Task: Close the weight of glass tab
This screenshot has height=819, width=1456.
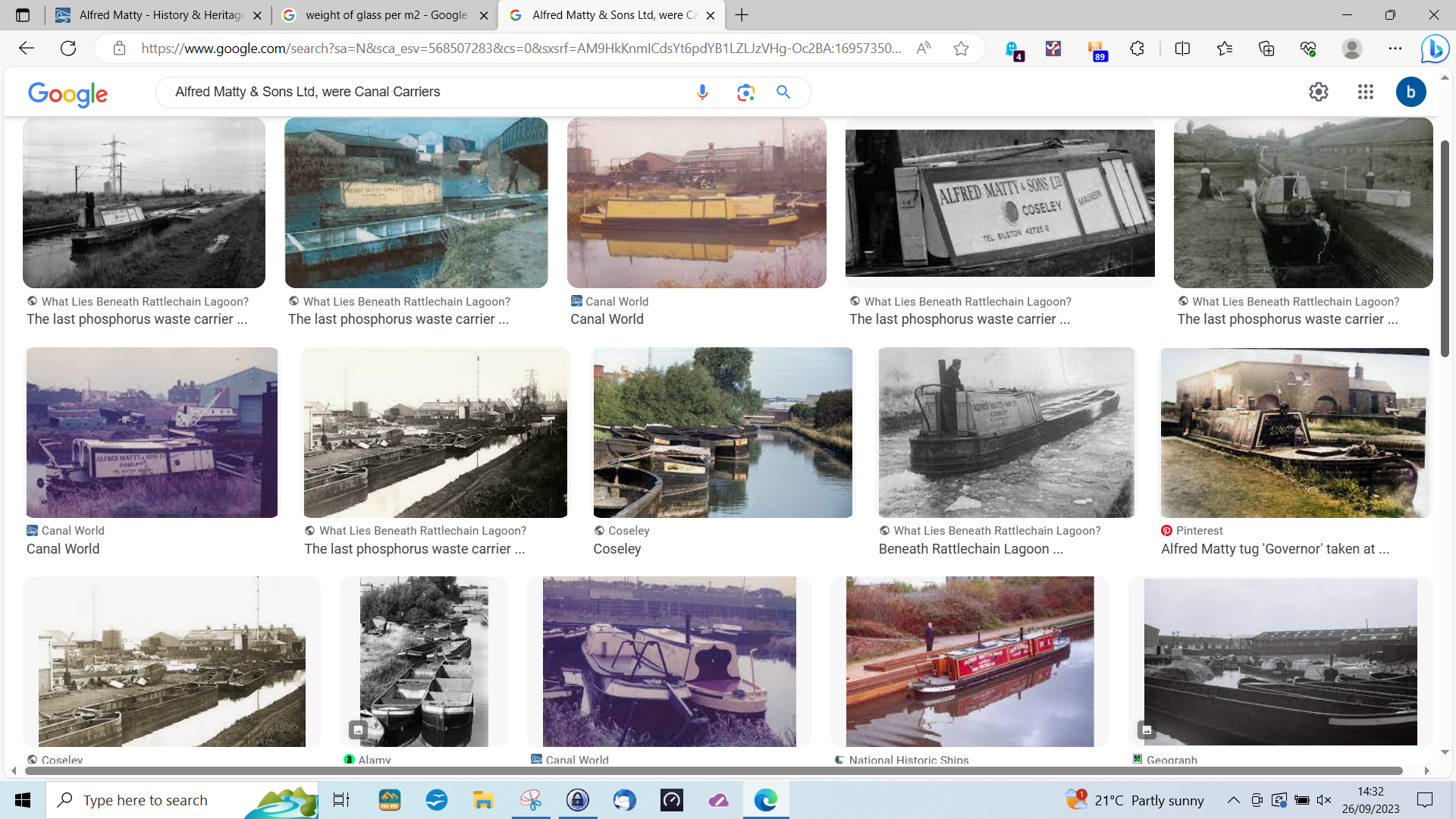Action: click(484, 15)
